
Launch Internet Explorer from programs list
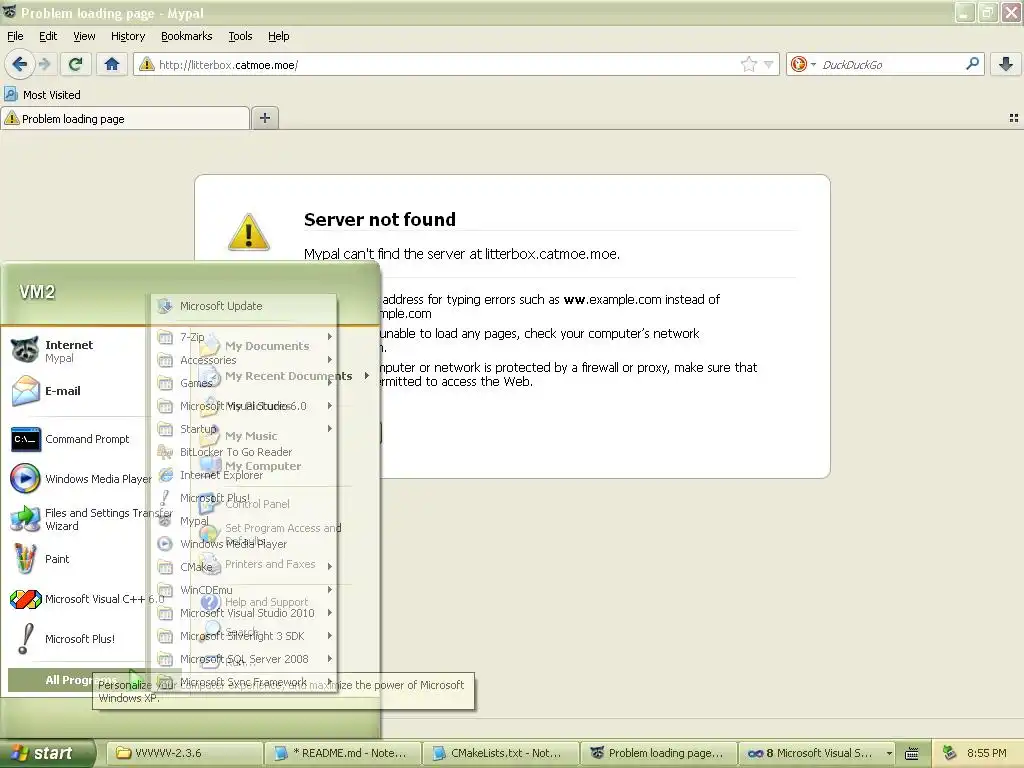pos(244,475)
